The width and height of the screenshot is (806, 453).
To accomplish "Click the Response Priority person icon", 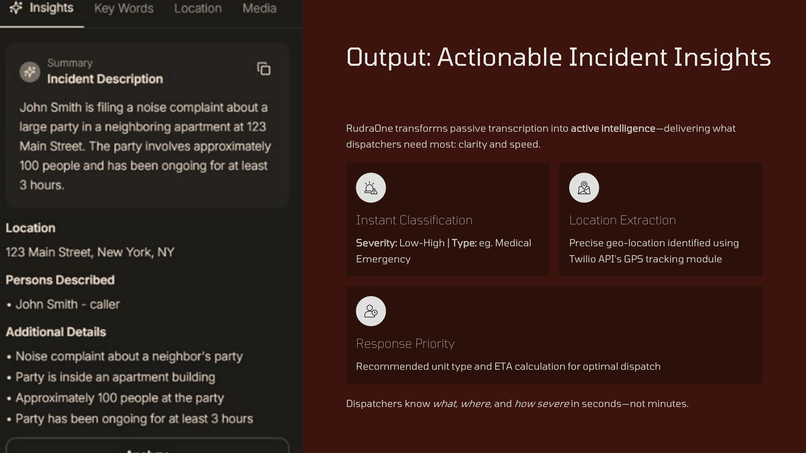I will click(x=371, y=311).
